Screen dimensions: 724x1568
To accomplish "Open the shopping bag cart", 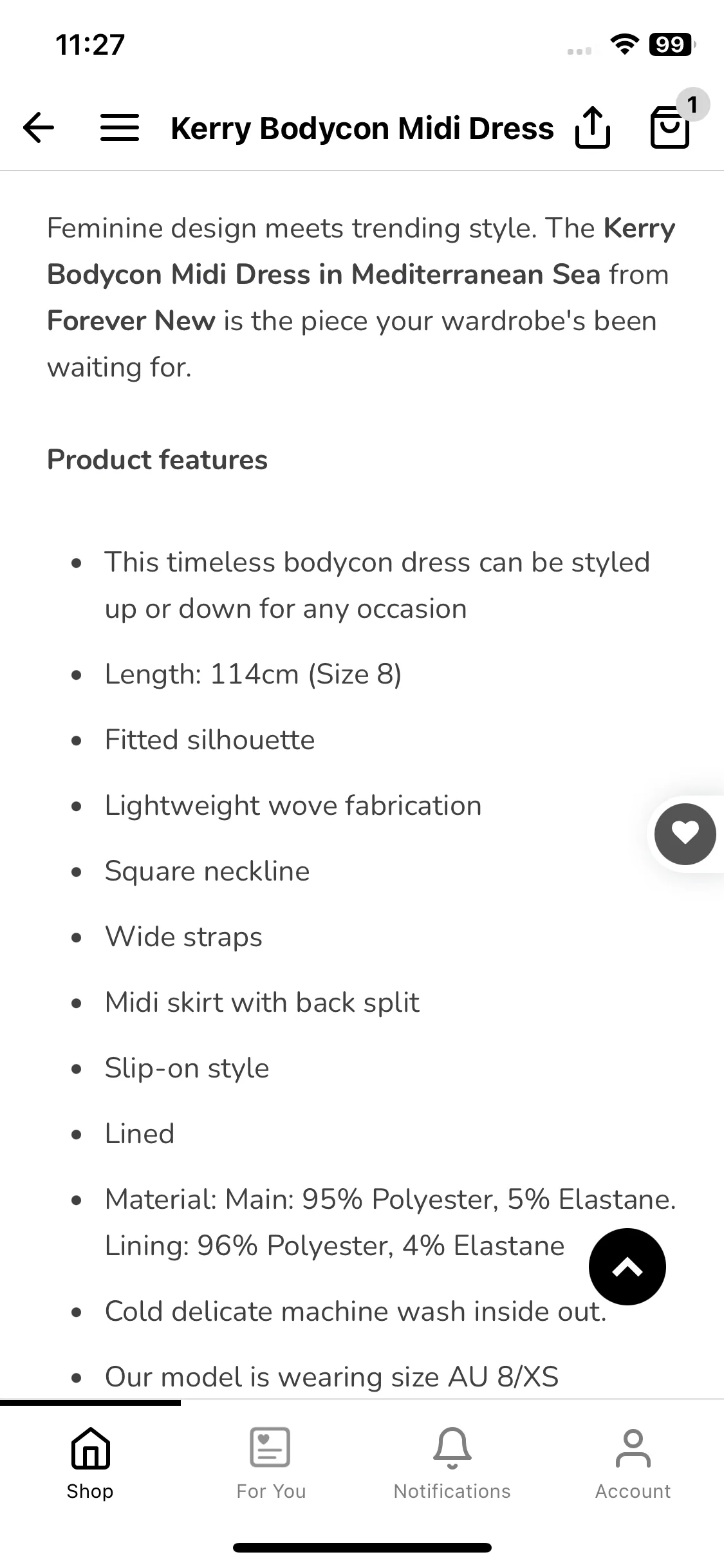I will [670, 128].
